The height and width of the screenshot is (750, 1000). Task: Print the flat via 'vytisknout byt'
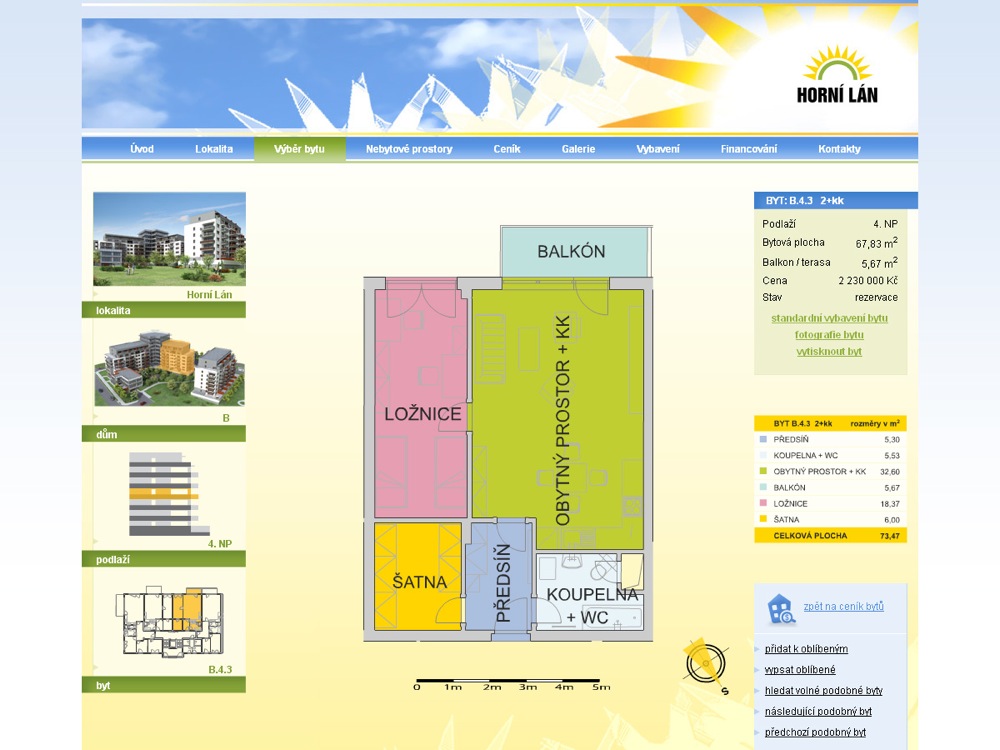(829, 352)
